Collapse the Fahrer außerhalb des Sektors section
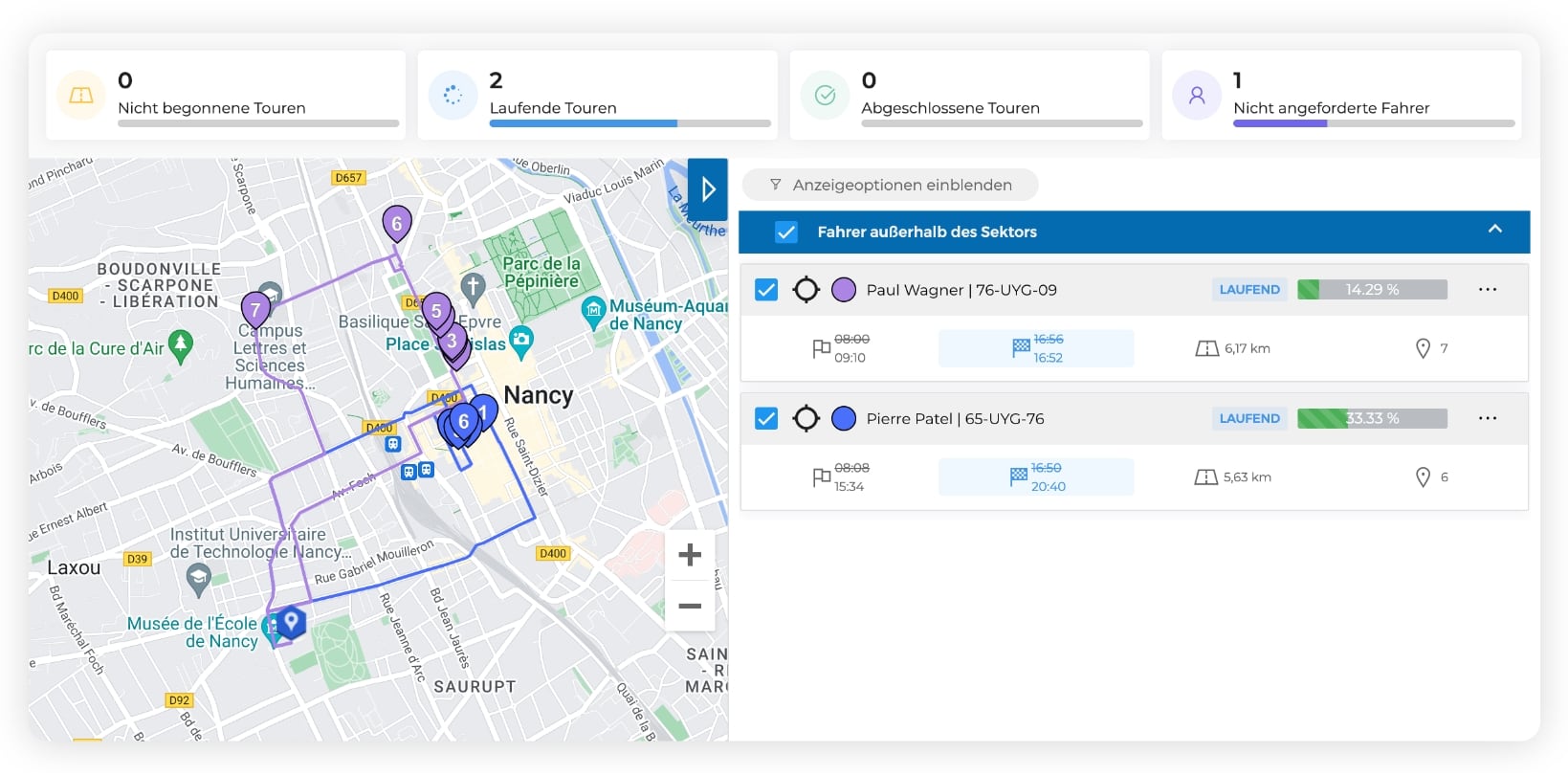The height and width of the screenshot is (775, 1568). [1494, 231]
